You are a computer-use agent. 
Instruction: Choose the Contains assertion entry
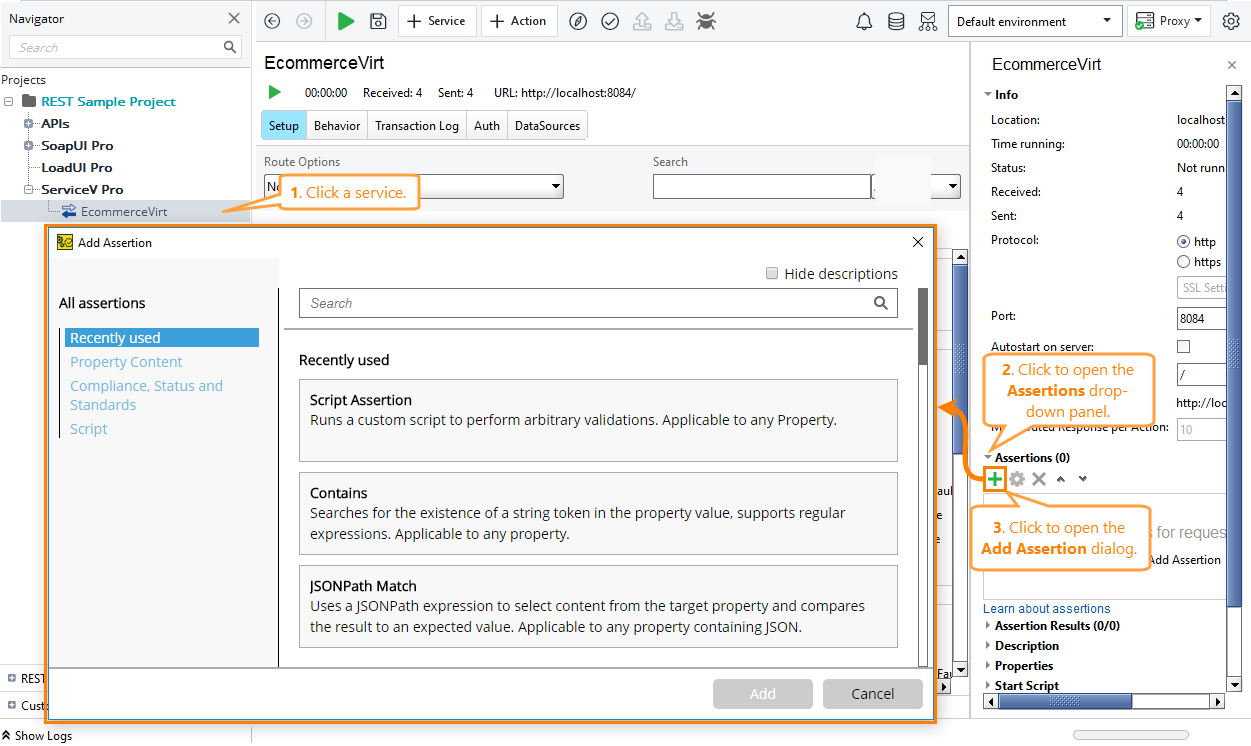[x=598, y=513]
